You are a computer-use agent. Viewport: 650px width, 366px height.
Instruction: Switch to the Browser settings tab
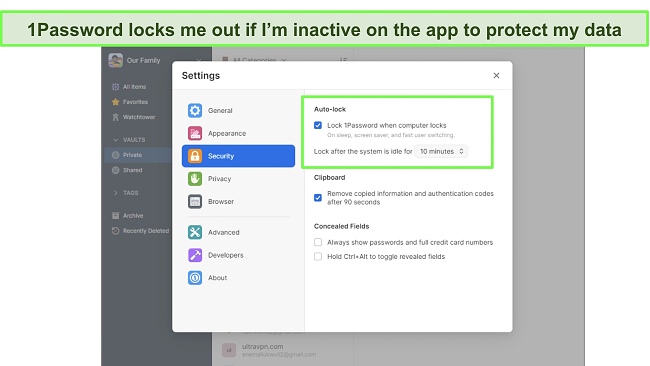coord(238,201)
